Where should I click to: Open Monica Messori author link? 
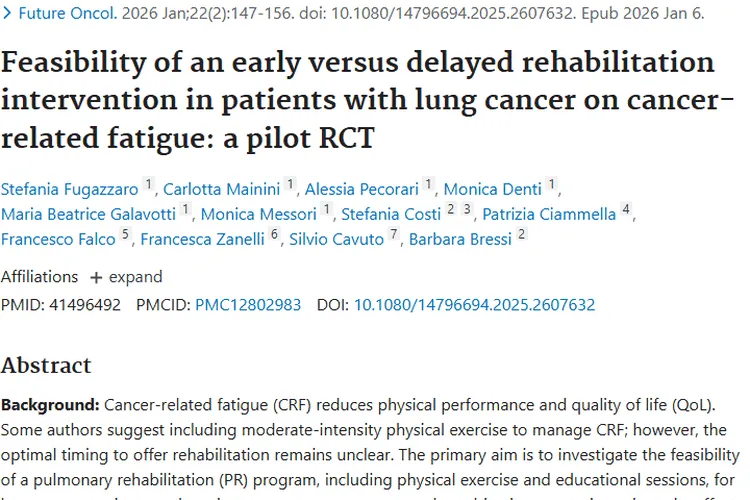point(259,213)
